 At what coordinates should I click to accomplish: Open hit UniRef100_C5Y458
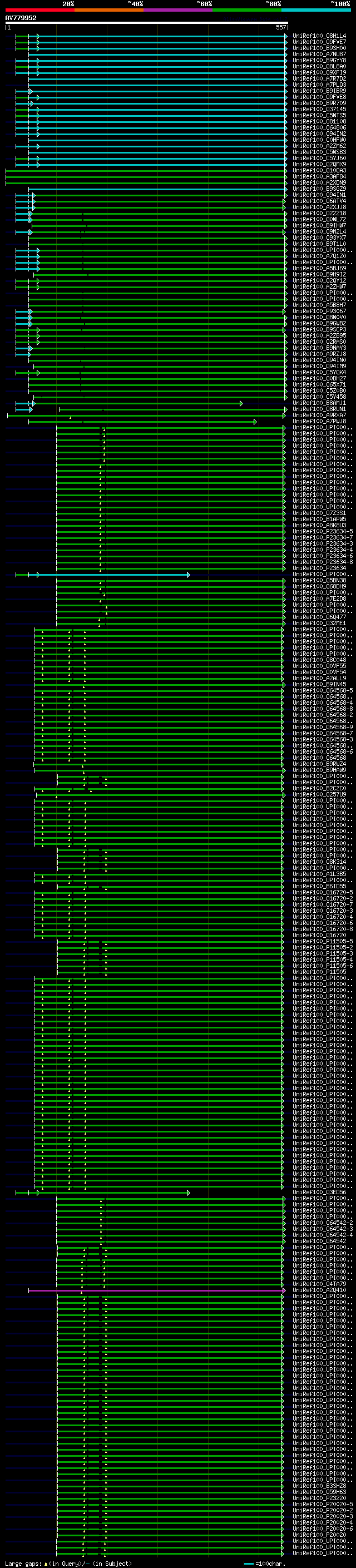(319, 397)
